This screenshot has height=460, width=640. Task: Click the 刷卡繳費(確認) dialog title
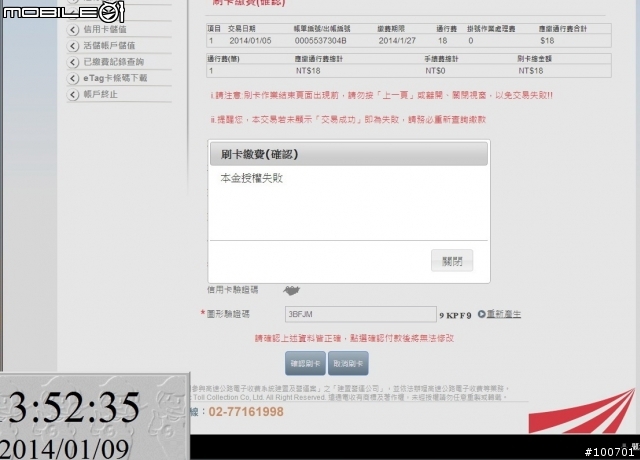(x=260, y=154)
